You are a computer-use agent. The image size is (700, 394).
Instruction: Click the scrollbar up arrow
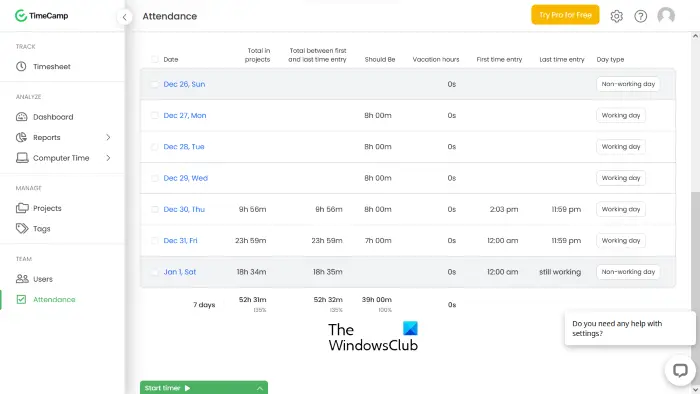coord(695,36)
